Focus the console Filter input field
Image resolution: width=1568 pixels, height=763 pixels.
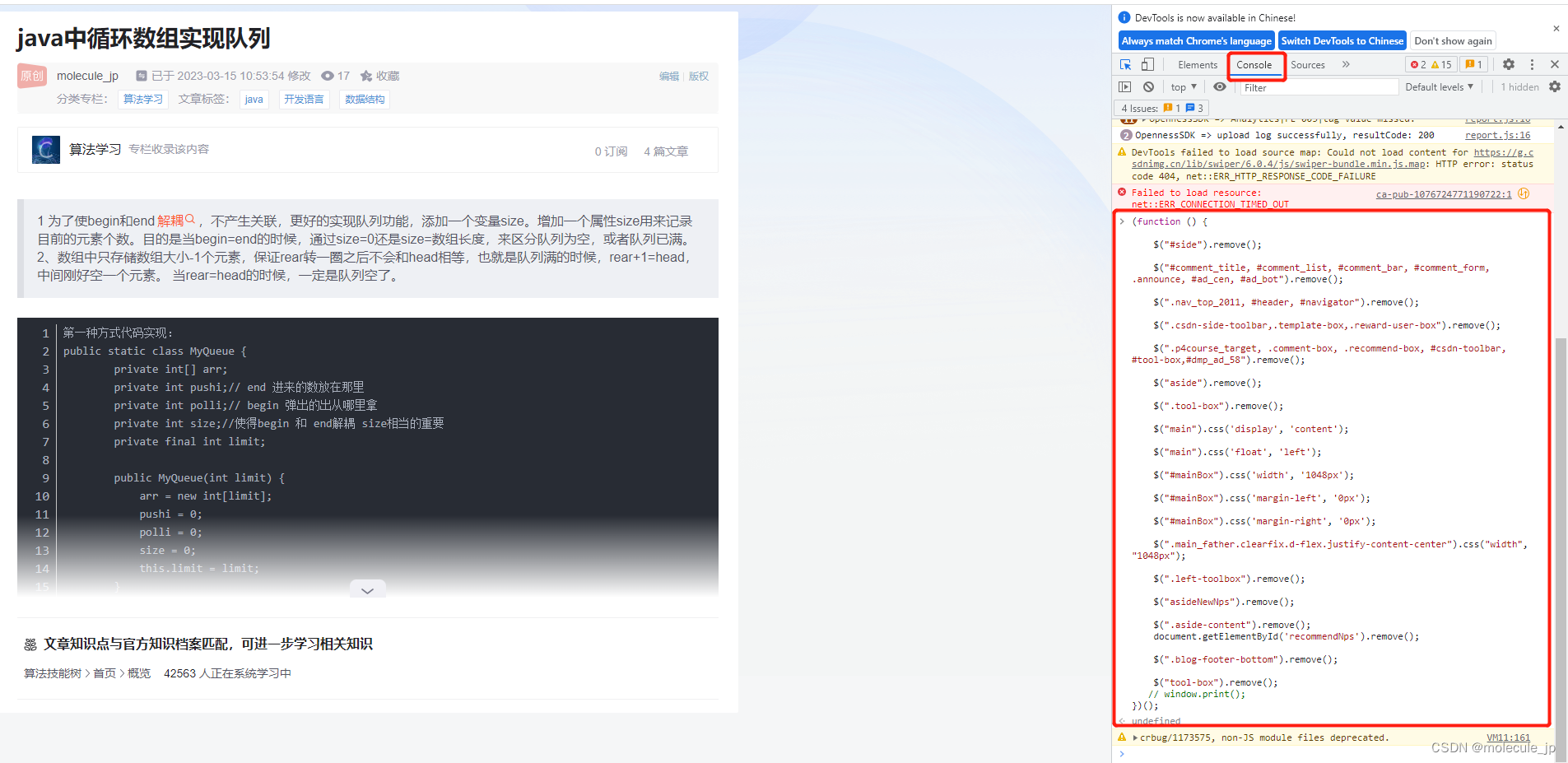pyautogui.click(x=1319, y=87)
